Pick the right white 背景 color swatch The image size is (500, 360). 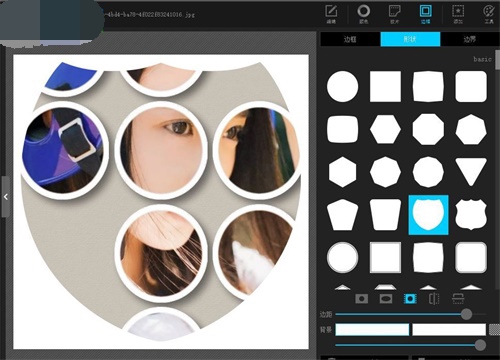pos(449,329)
